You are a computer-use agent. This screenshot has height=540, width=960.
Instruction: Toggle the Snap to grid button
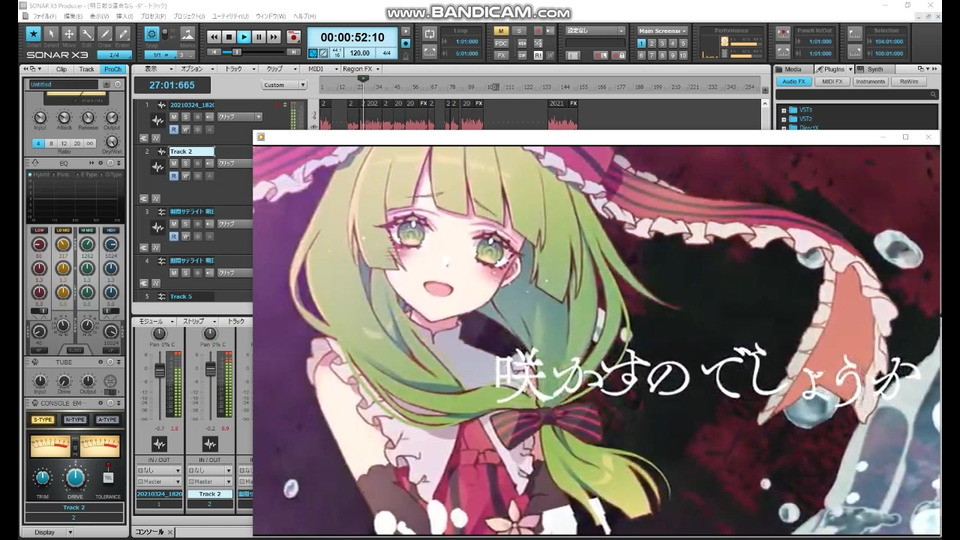pos(151,34)
